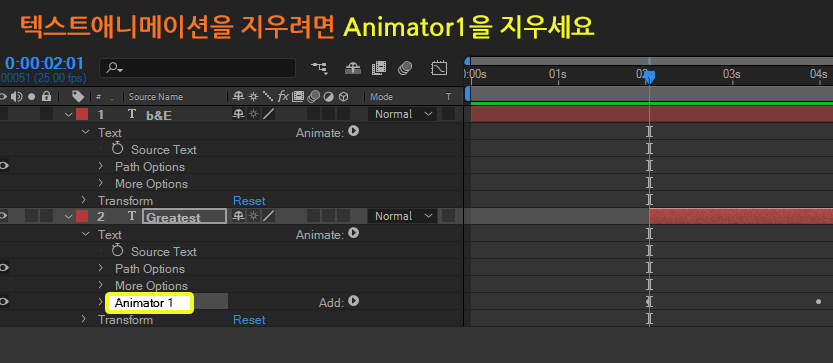This screenshot has height=363, width=833.
Task: Enable Frame Blending icon in timeline toolbar
Action: click(x=379, y=67)
